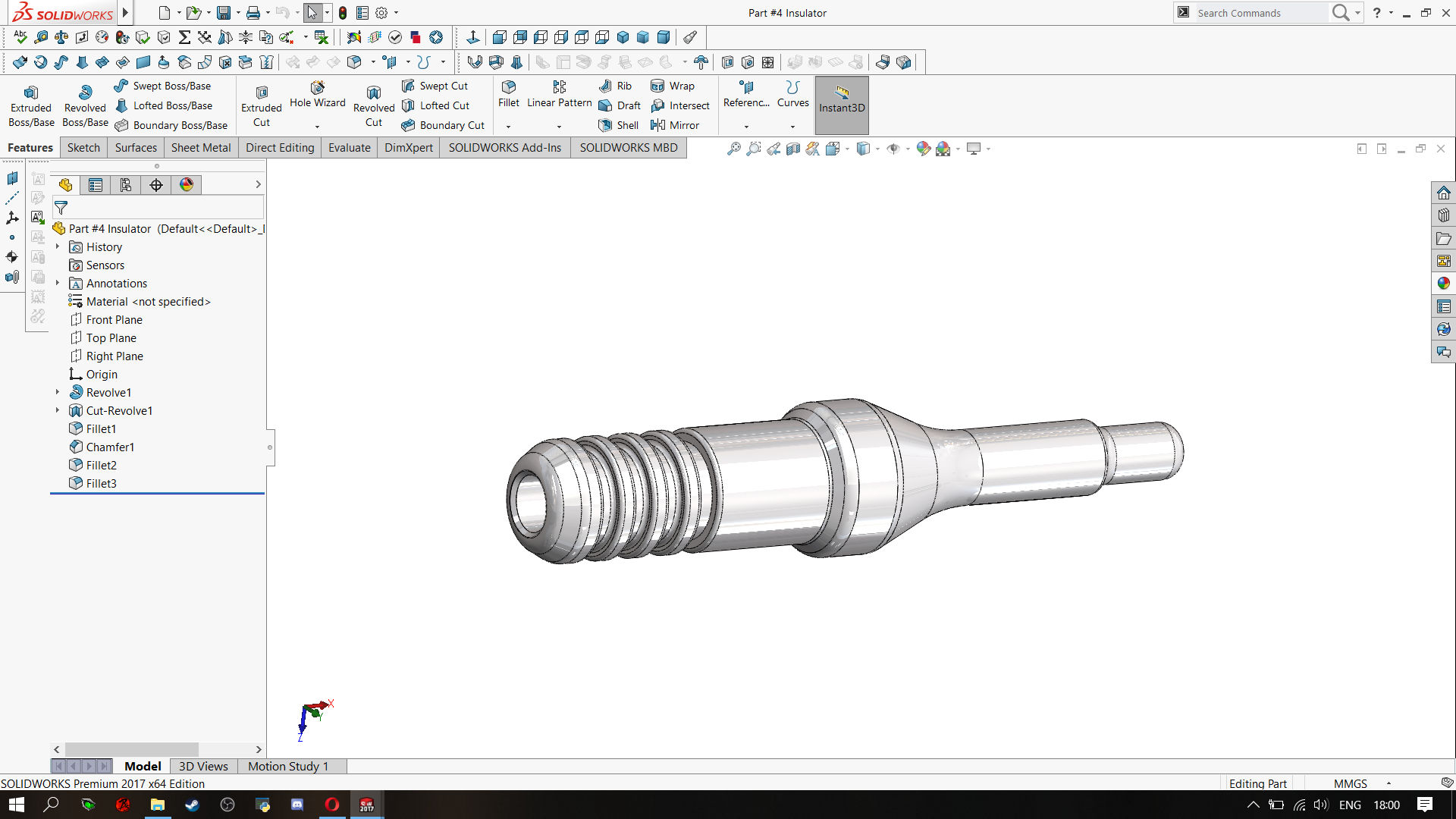The image size is (1456, 819).
Task: Click the Search Commands input field
Action: tap(1259, 13)
